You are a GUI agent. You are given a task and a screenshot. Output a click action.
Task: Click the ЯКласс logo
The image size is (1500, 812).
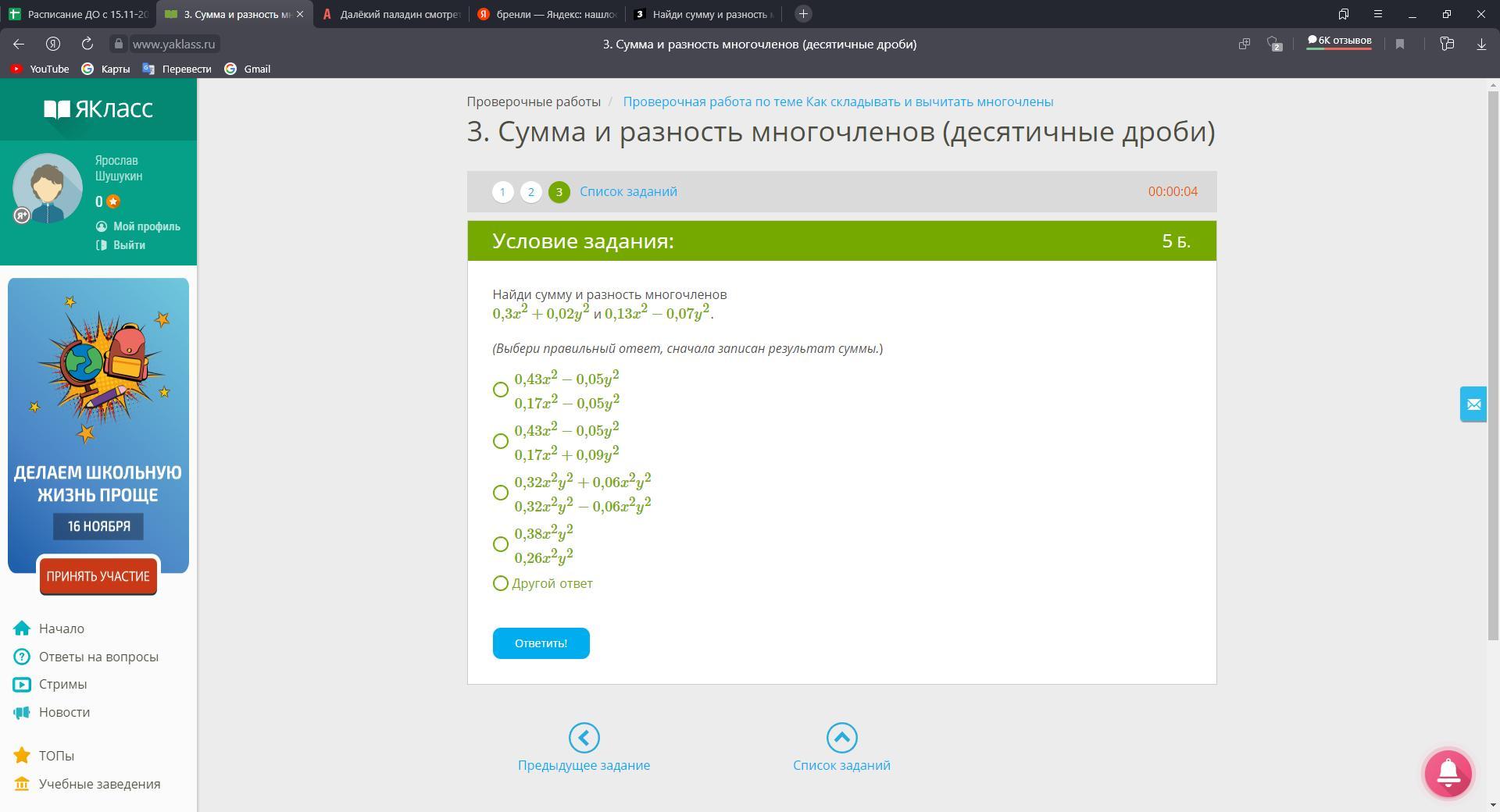pyautogui.click(x=98, y=109)
